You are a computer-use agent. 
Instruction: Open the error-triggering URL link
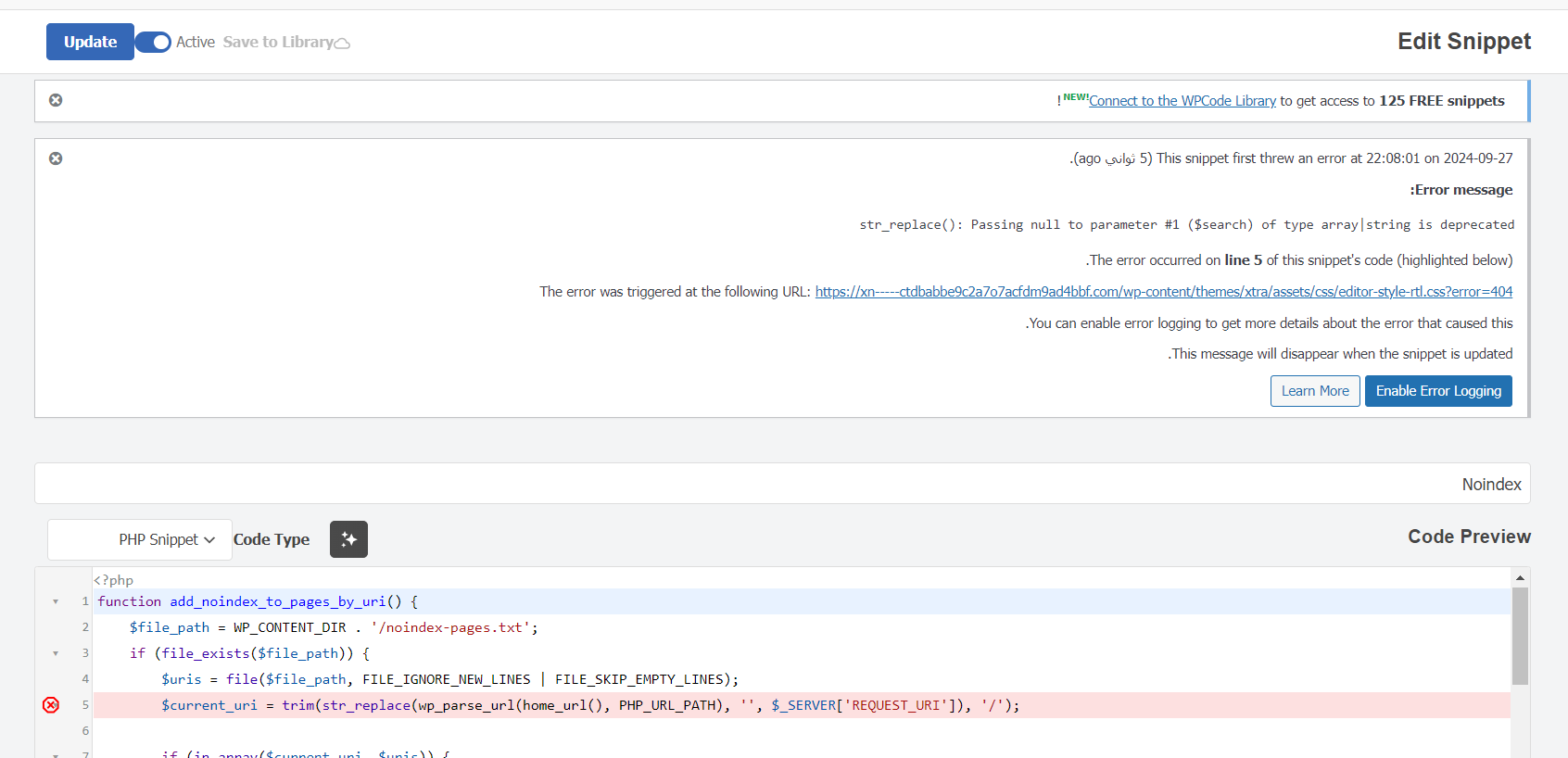coord(1163,292)
